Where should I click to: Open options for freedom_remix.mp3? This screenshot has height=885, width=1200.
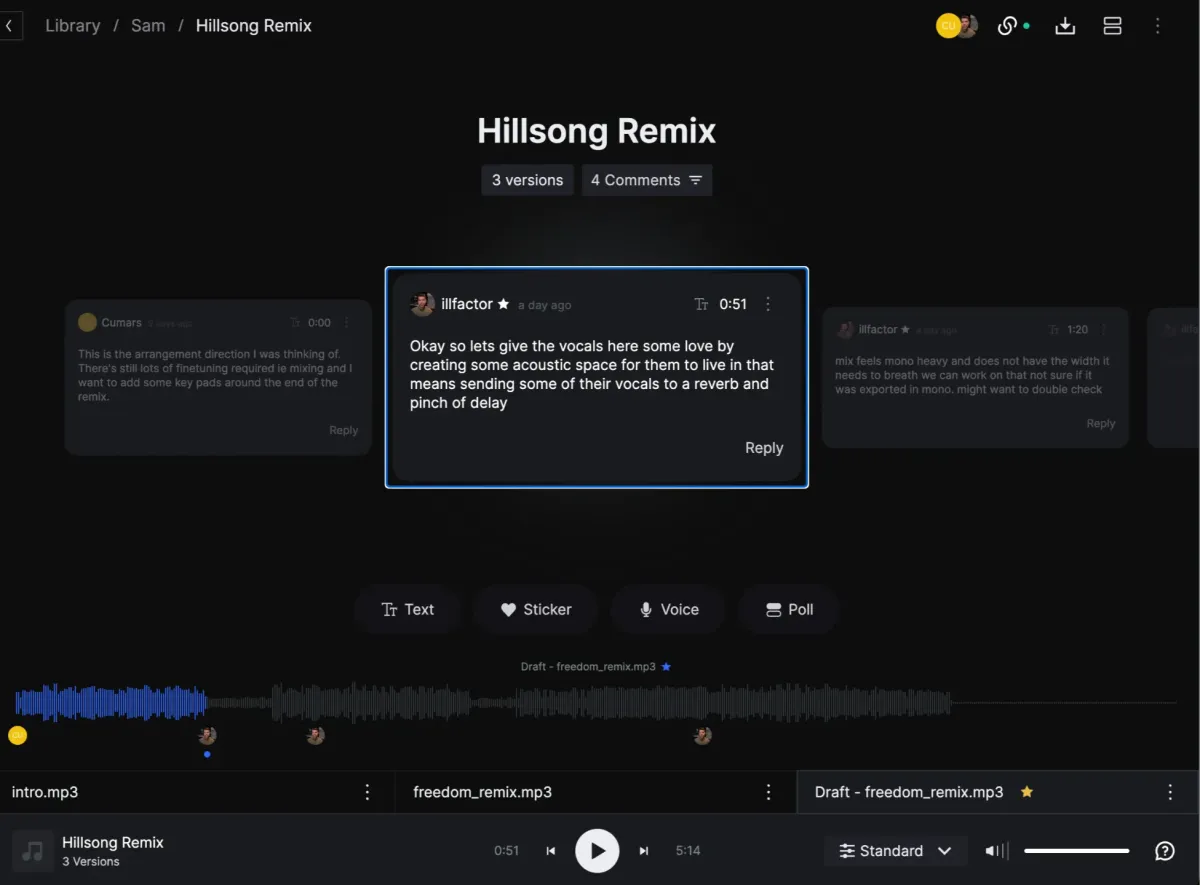pos(768,792)
